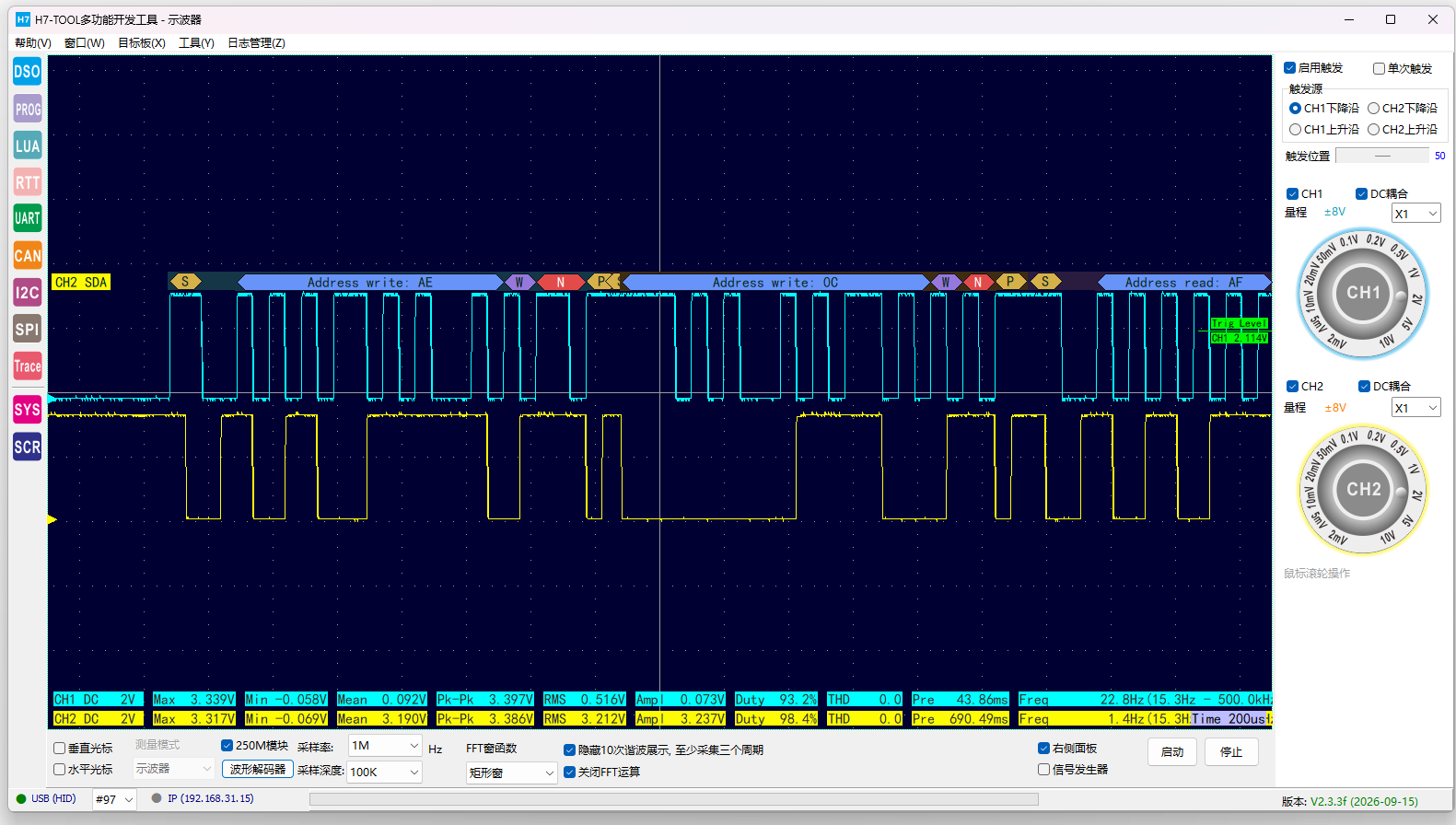Toggle disable FFT calculation 关闭FFT运算
This screenshot has width=1456, height=825.
pyautogui.click(x=569, y=773)
